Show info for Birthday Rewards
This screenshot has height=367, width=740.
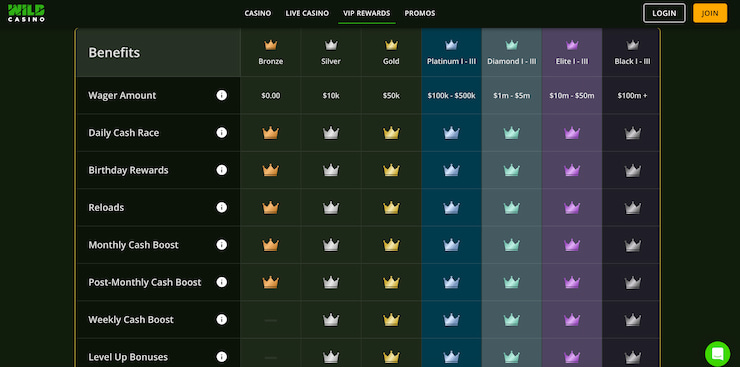pos(221,170)
